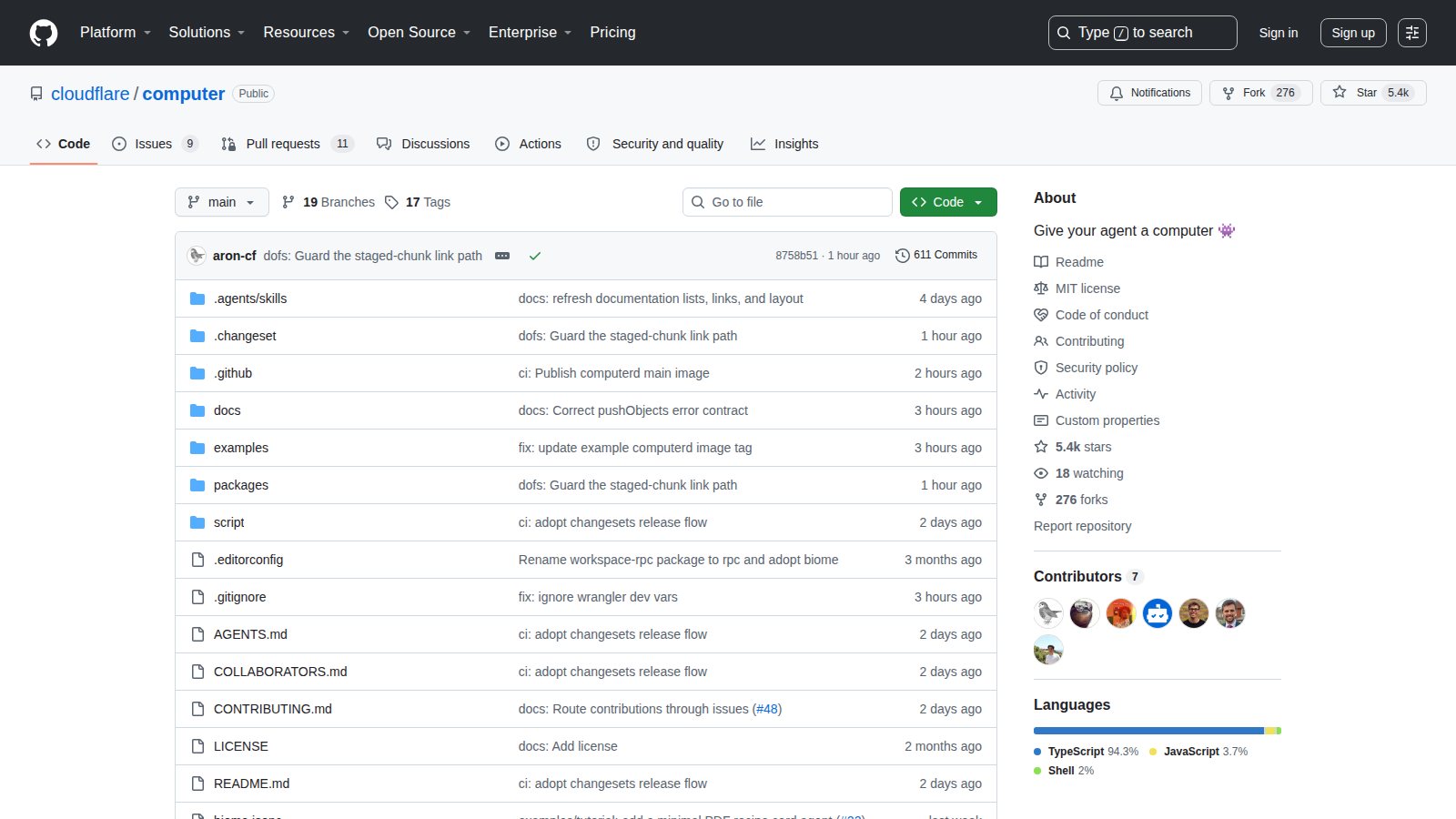The width and height of the screenshot is (1456, 819).
Task: Switch to the Pull requests tab
Action: pyautogui.click(x=287, y=144)
